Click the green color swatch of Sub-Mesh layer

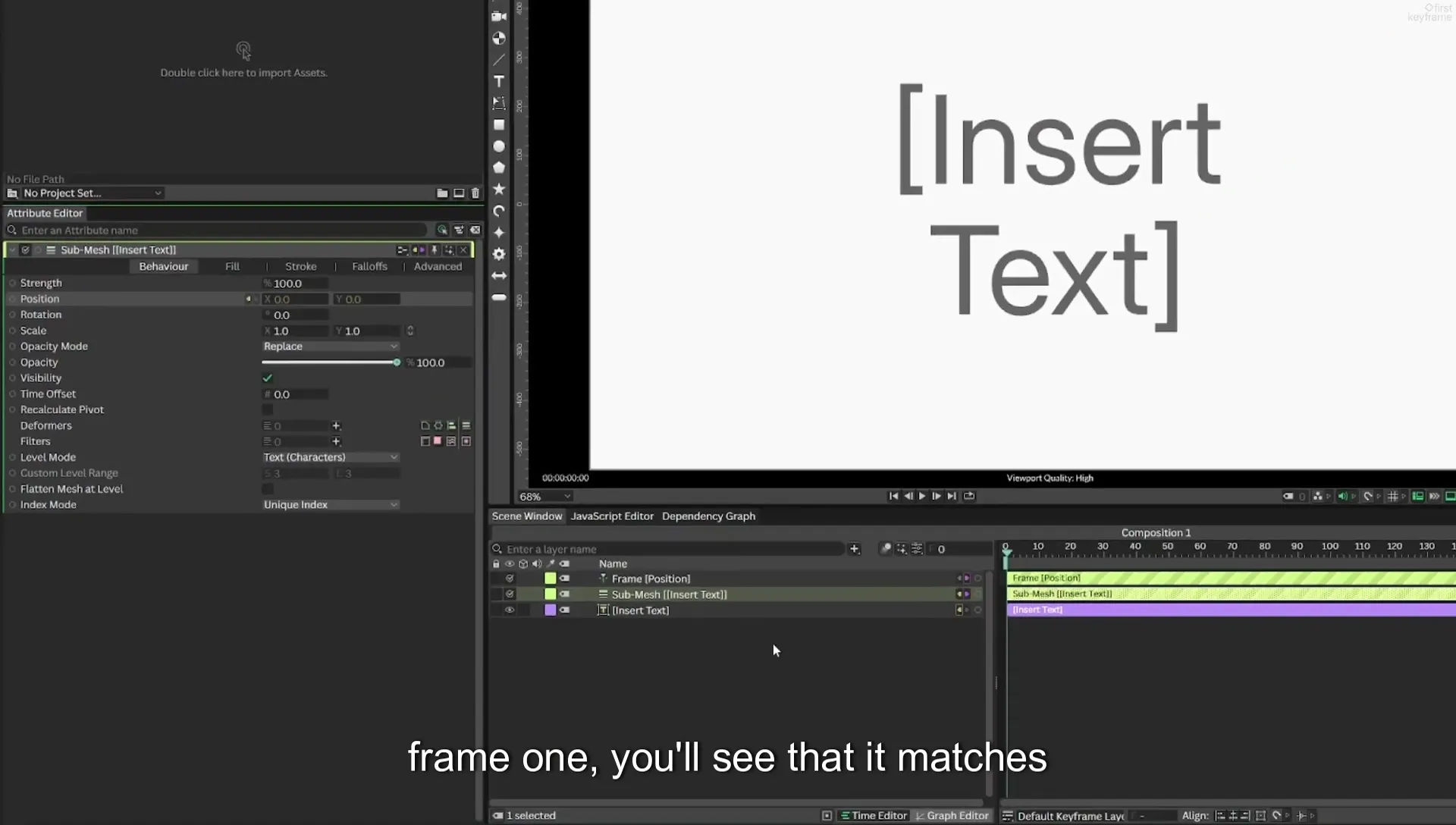point(551,594)
